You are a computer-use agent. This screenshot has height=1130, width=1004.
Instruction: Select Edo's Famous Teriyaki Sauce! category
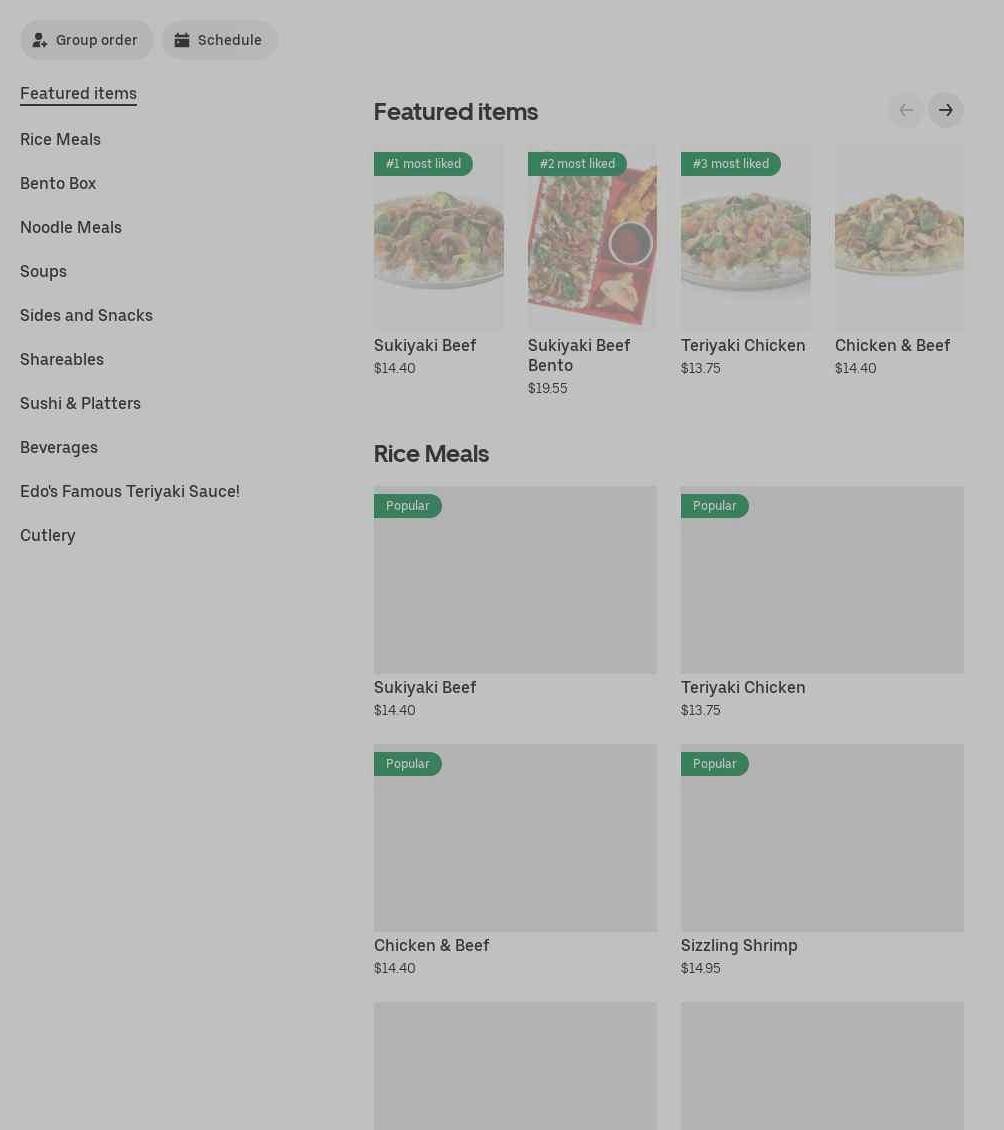[x=130, y=491]
